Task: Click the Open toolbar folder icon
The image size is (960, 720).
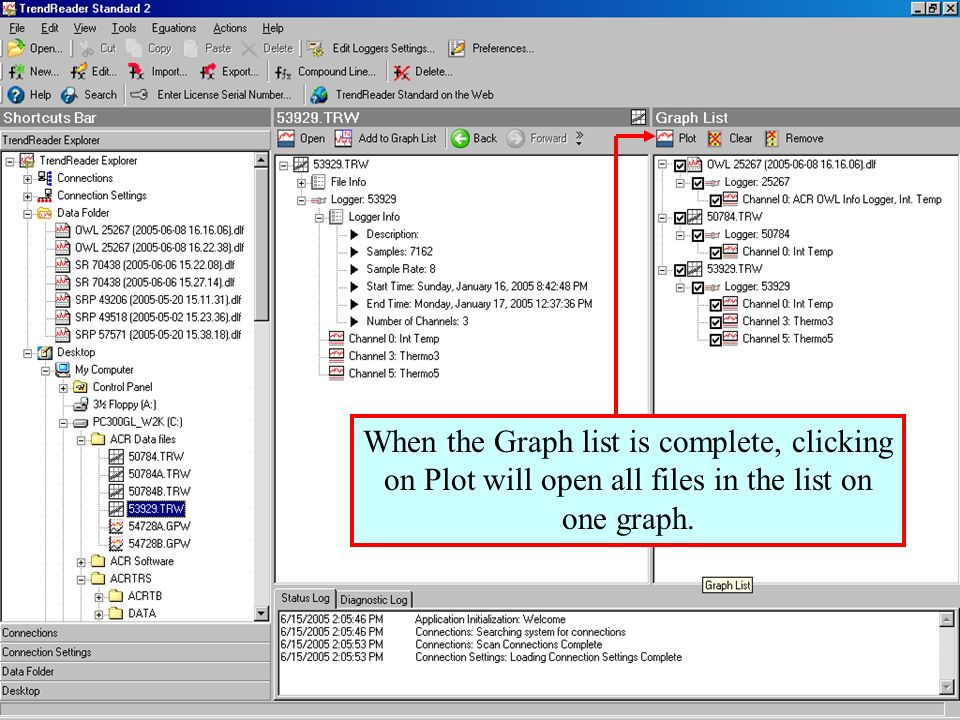Action: [16, 48]
